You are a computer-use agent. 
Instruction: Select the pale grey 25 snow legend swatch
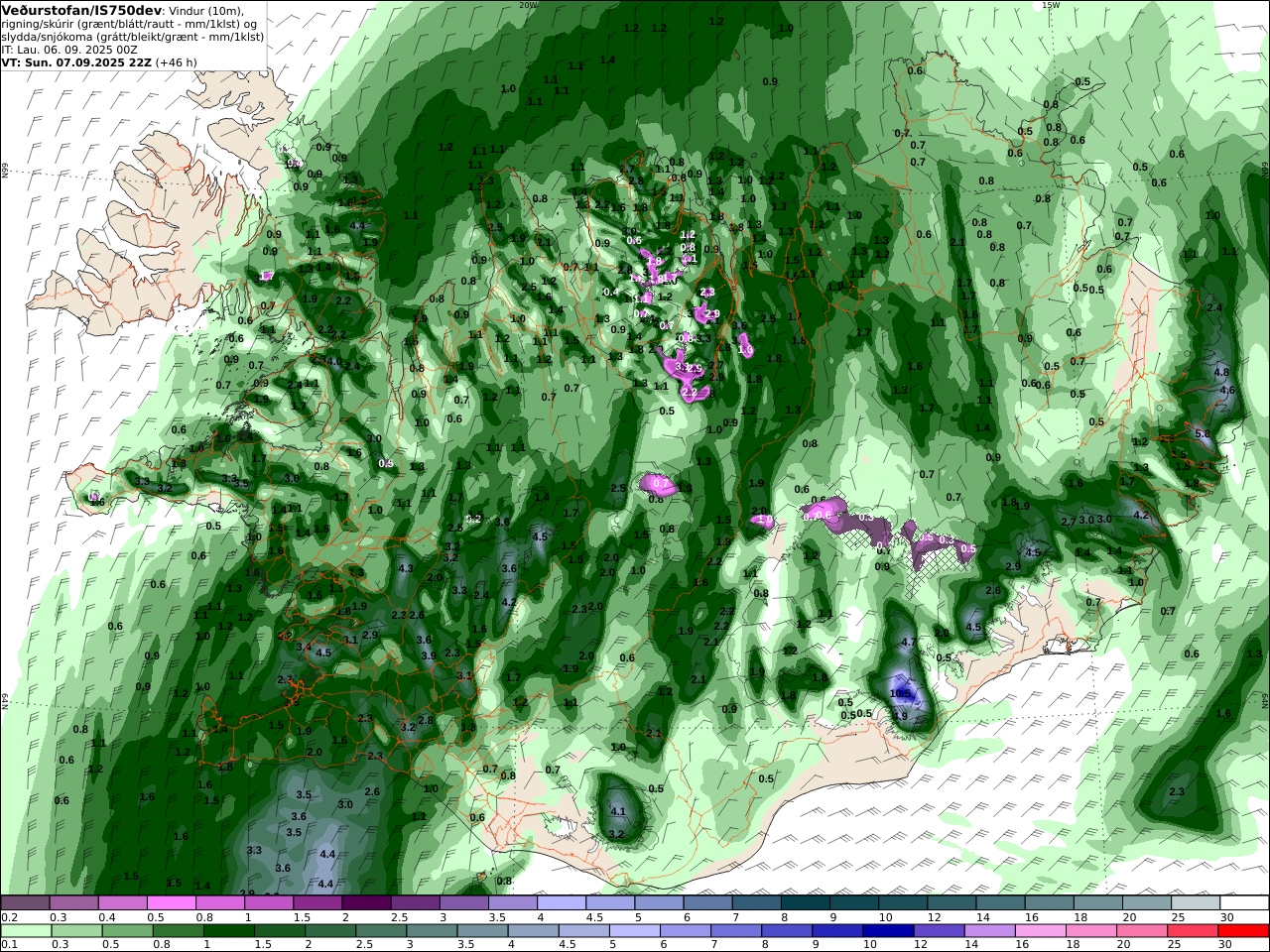point(1196,903)
